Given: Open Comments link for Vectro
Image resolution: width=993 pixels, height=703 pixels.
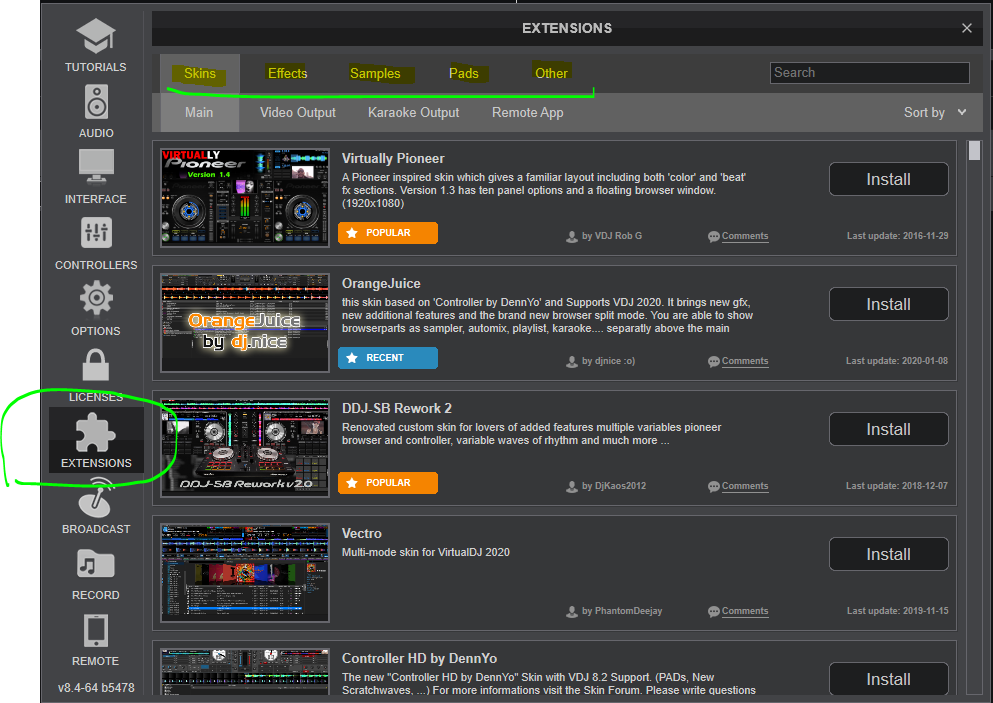Looking at the screenshot, I should tap(745, 611).
